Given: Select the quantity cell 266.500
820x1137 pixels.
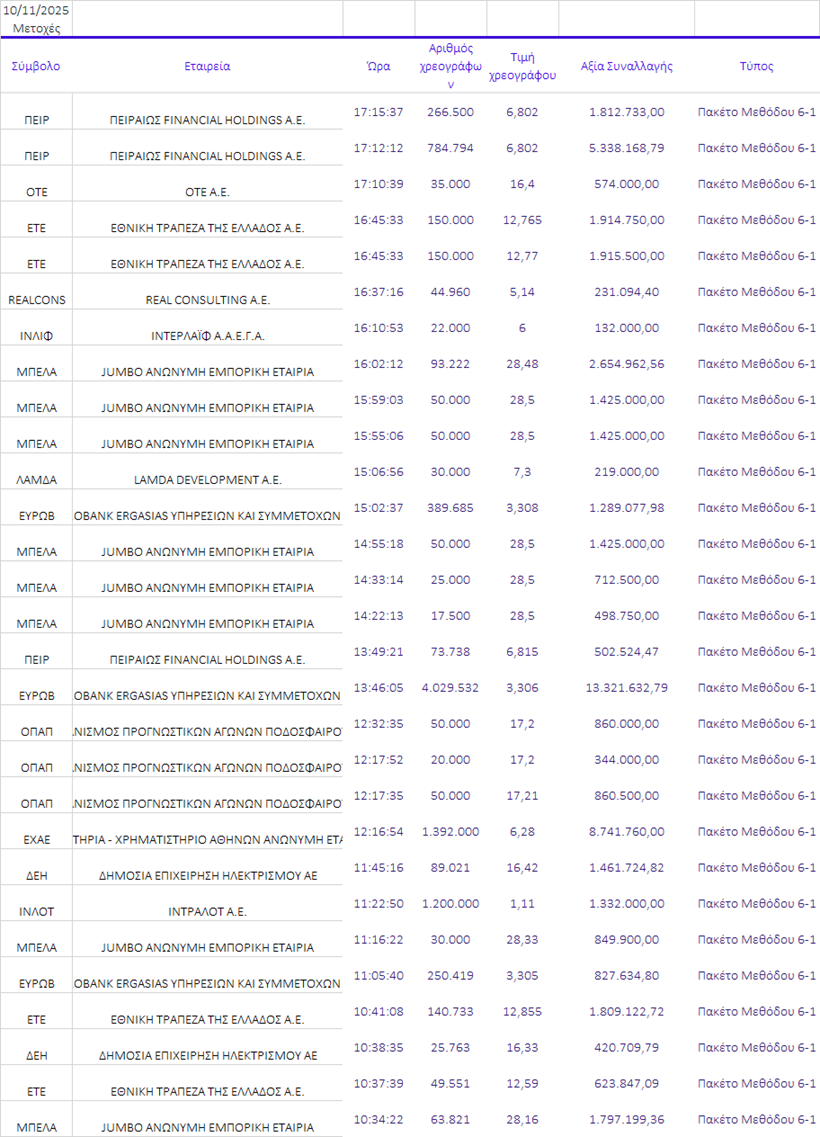Looking at the screenshot, I should click(450, 112).
